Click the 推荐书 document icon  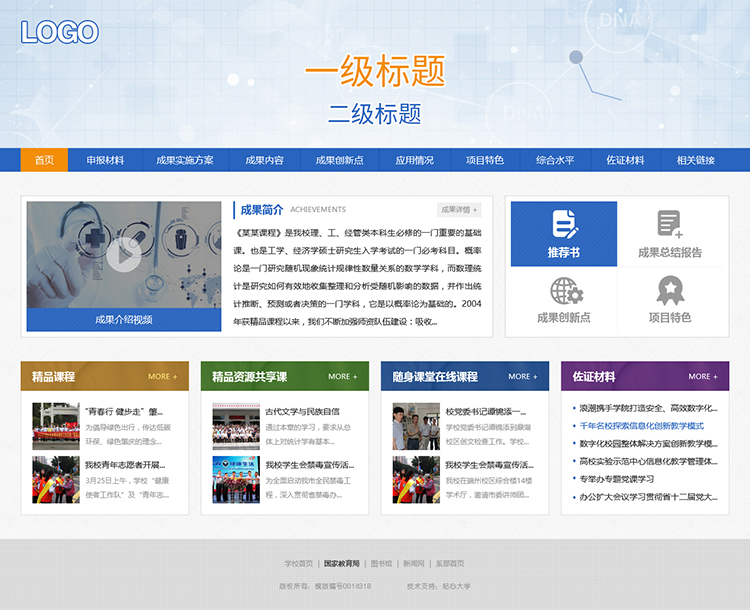(564, 224)
